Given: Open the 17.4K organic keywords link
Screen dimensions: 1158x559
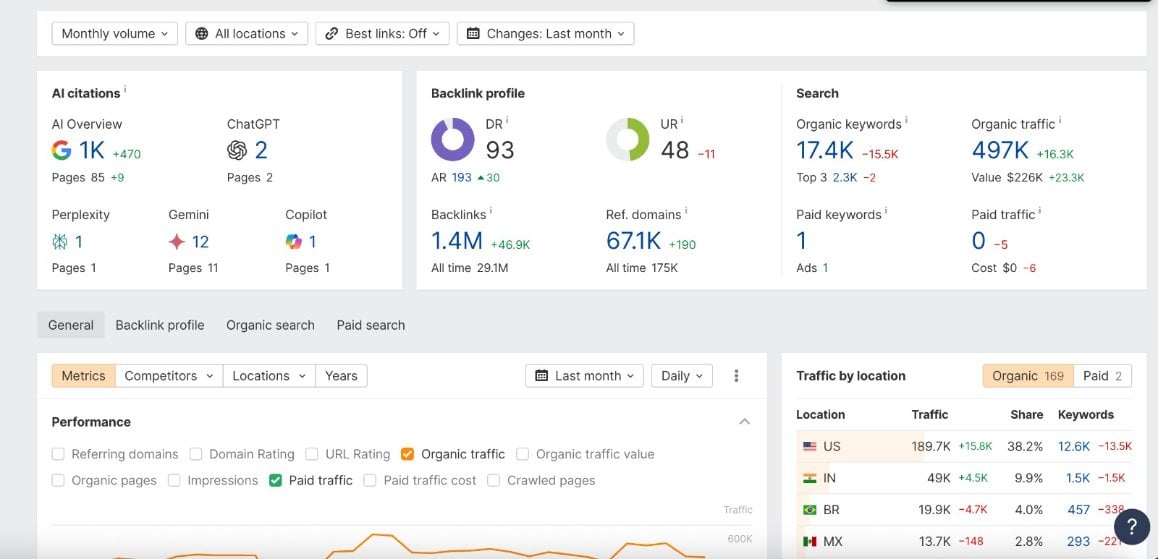Looking at the screenshot, I should (824, 151).
